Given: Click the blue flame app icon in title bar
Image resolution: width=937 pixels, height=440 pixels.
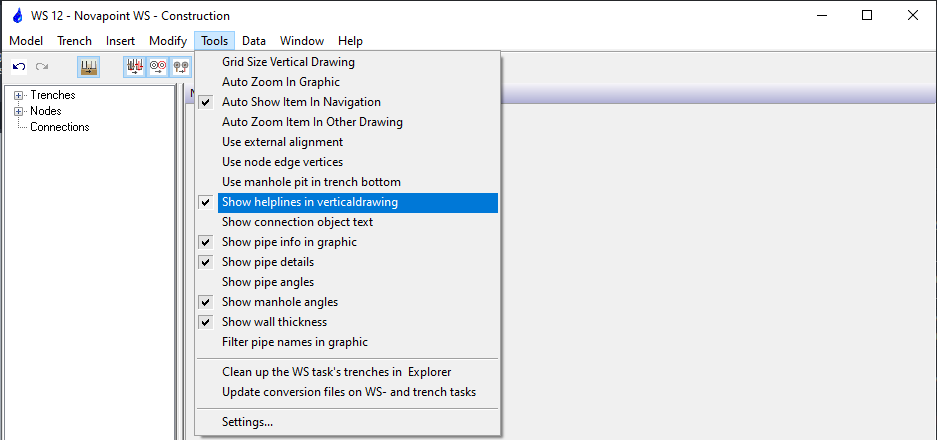Looking at the screenshot, I should click(x=15, y=16).
